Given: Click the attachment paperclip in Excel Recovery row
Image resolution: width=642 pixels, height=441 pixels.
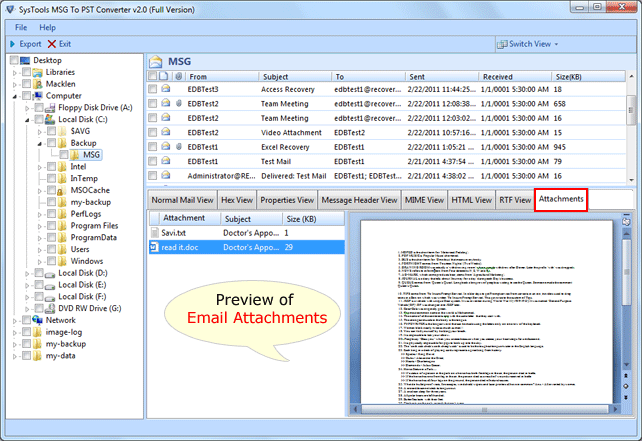Looking at the screenshot, I should click(179, 146).
